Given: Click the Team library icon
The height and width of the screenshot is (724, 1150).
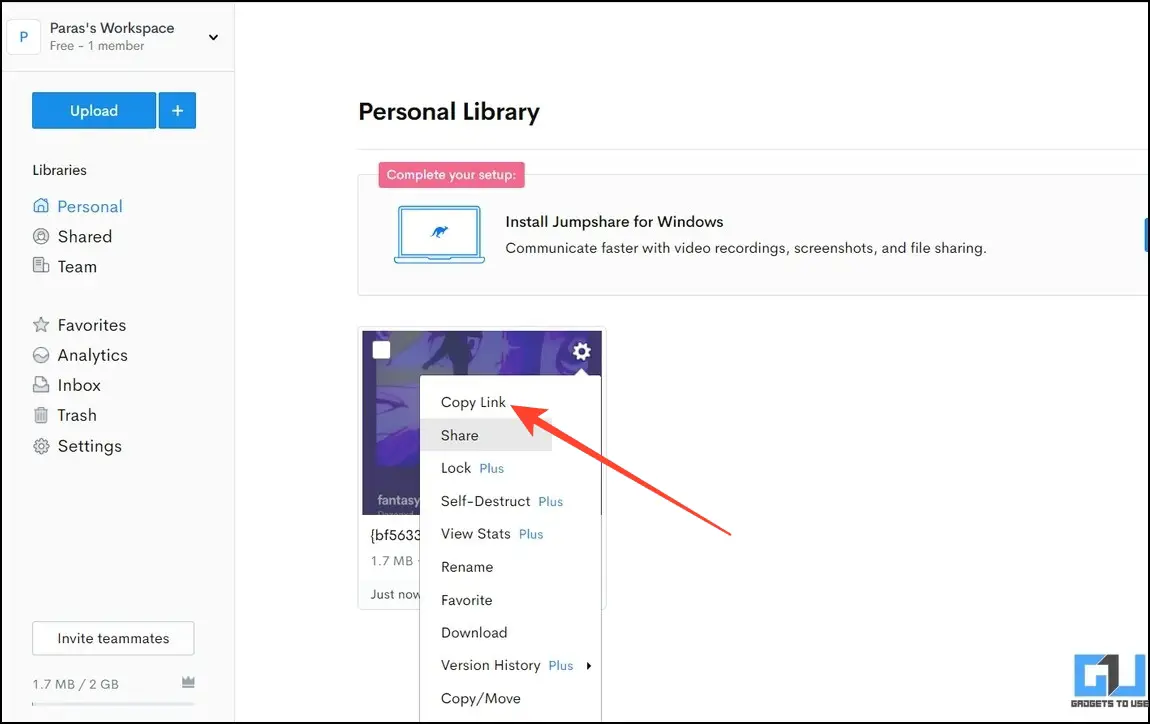Looking at the screenshot, I should (41, 266).
